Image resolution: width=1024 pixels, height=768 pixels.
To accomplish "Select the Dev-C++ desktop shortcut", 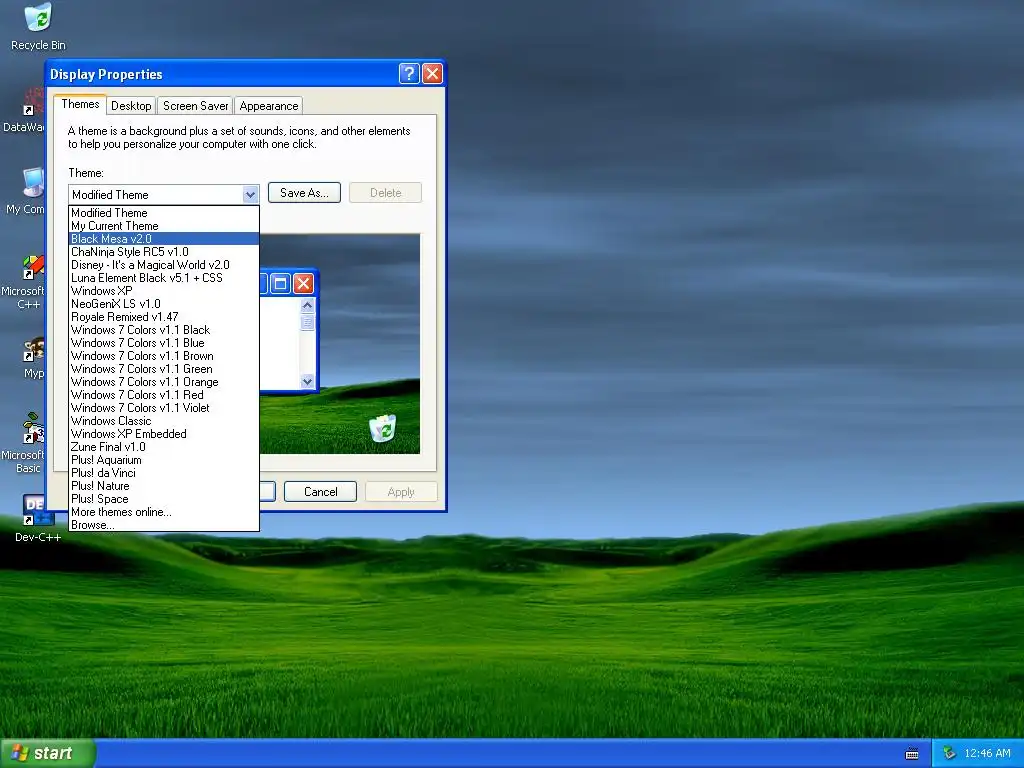I will 37,519.
